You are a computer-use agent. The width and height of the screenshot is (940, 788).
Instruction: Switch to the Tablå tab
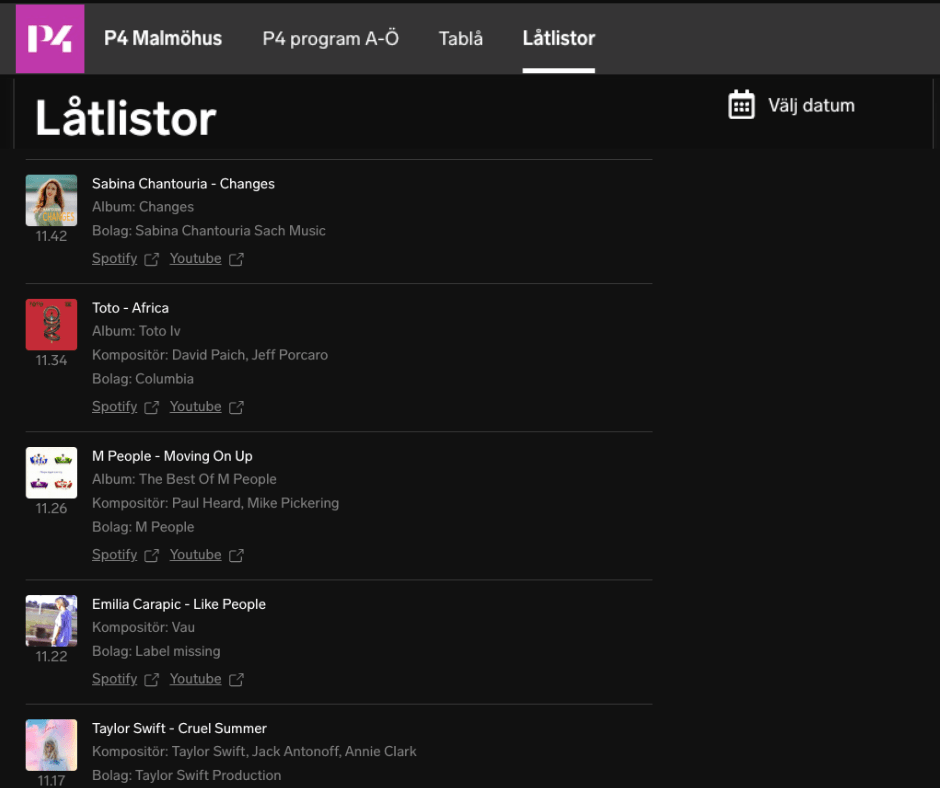(x=460, y=39)
